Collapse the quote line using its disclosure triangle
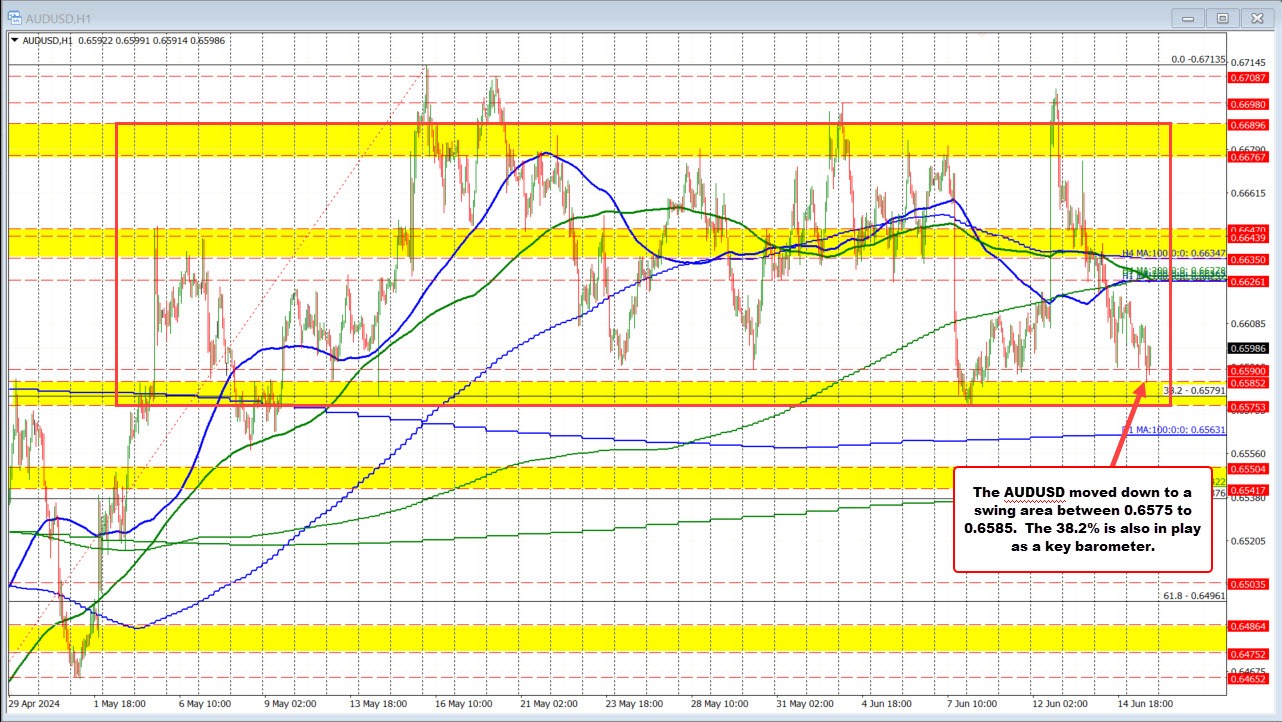 coord(15,41)
